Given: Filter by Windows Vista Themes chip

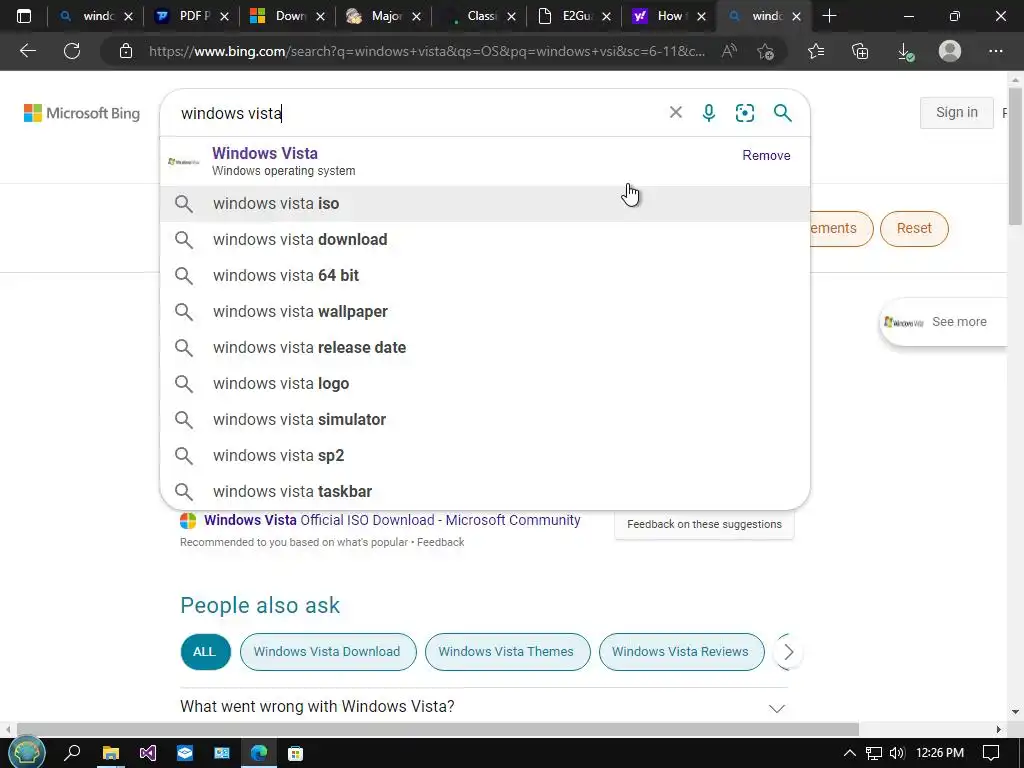Looking at the screenshot, I should coord(507,652).
